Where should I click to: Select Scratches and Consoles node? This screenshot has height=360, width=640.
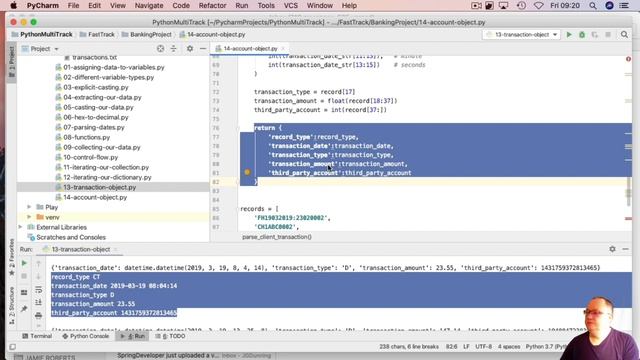point(71,237)
